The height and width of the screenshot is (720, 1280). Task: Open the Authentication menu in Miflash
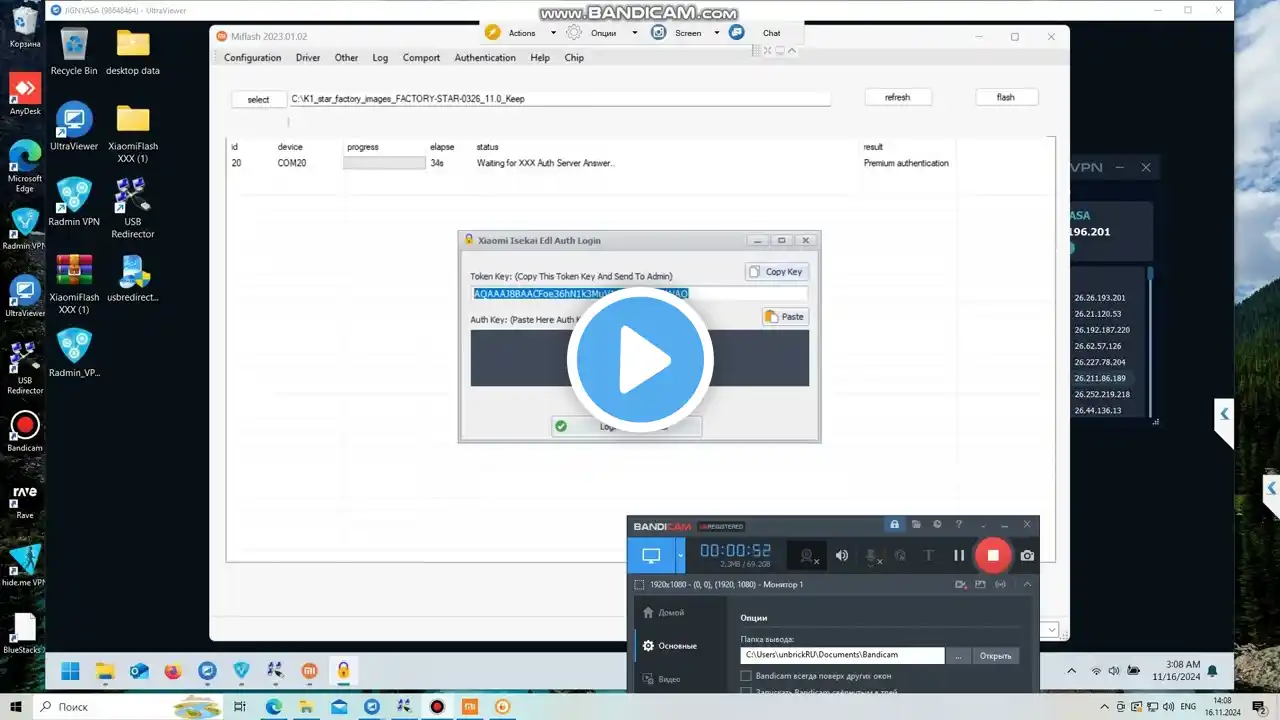[x=485, y=58]
